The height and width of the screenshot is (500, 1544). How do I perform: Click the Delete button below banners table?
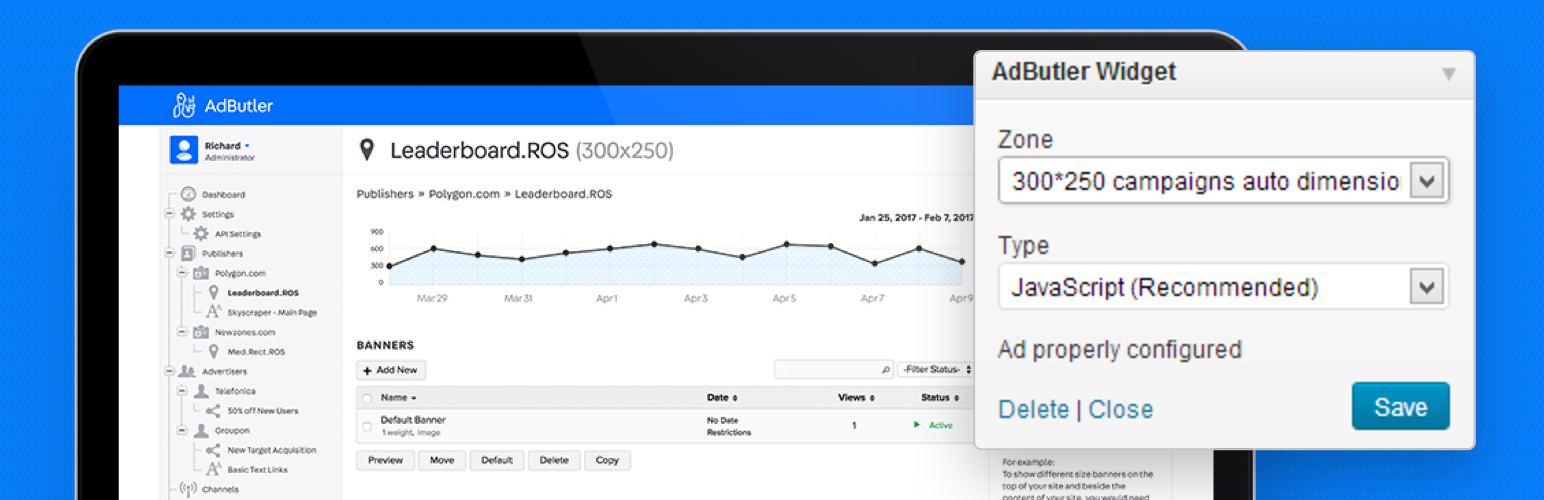[x=553, y=460]
